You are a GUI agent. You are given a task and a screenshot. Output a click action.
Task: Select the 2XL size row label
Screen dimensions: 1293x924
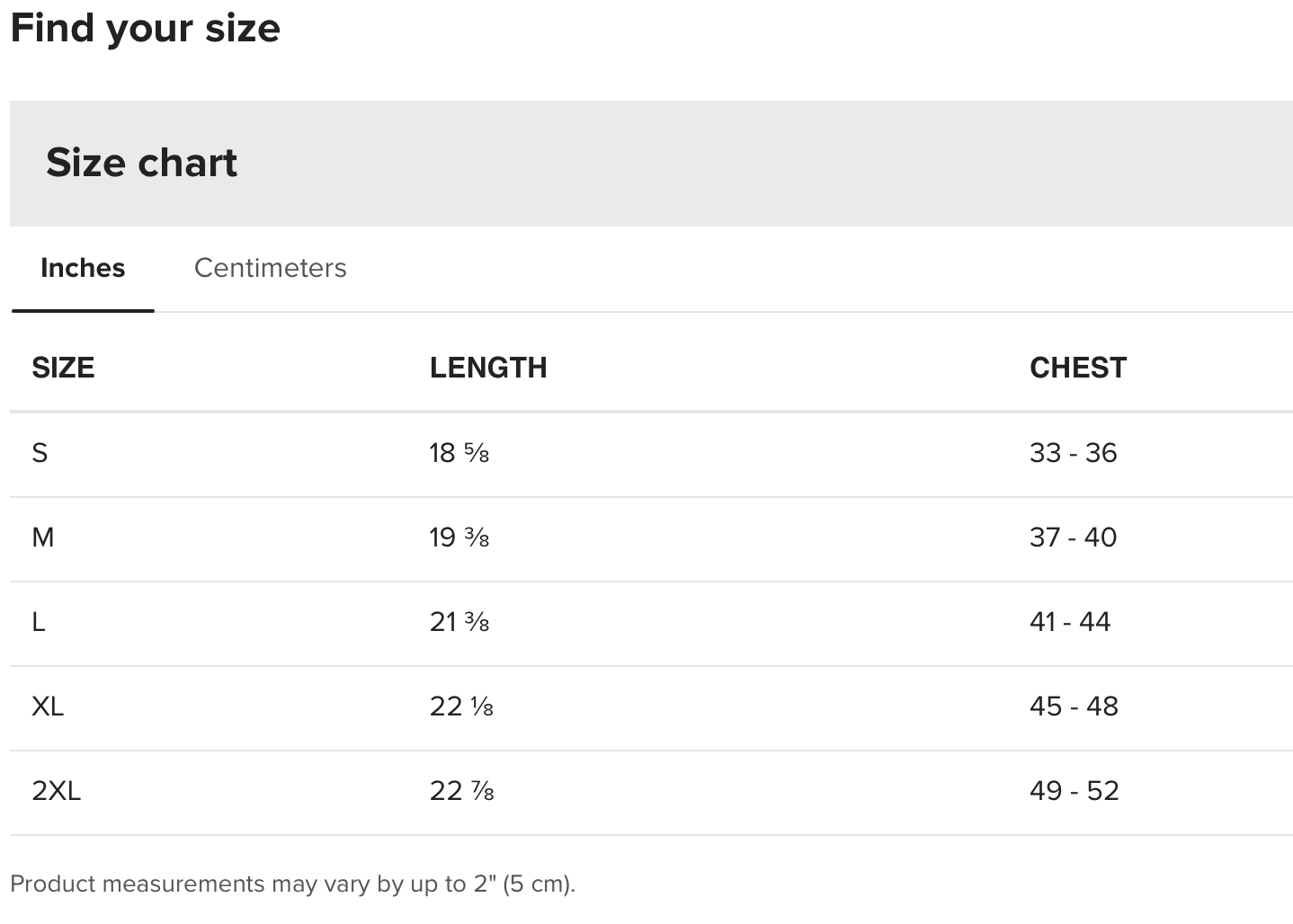point(56,791)
